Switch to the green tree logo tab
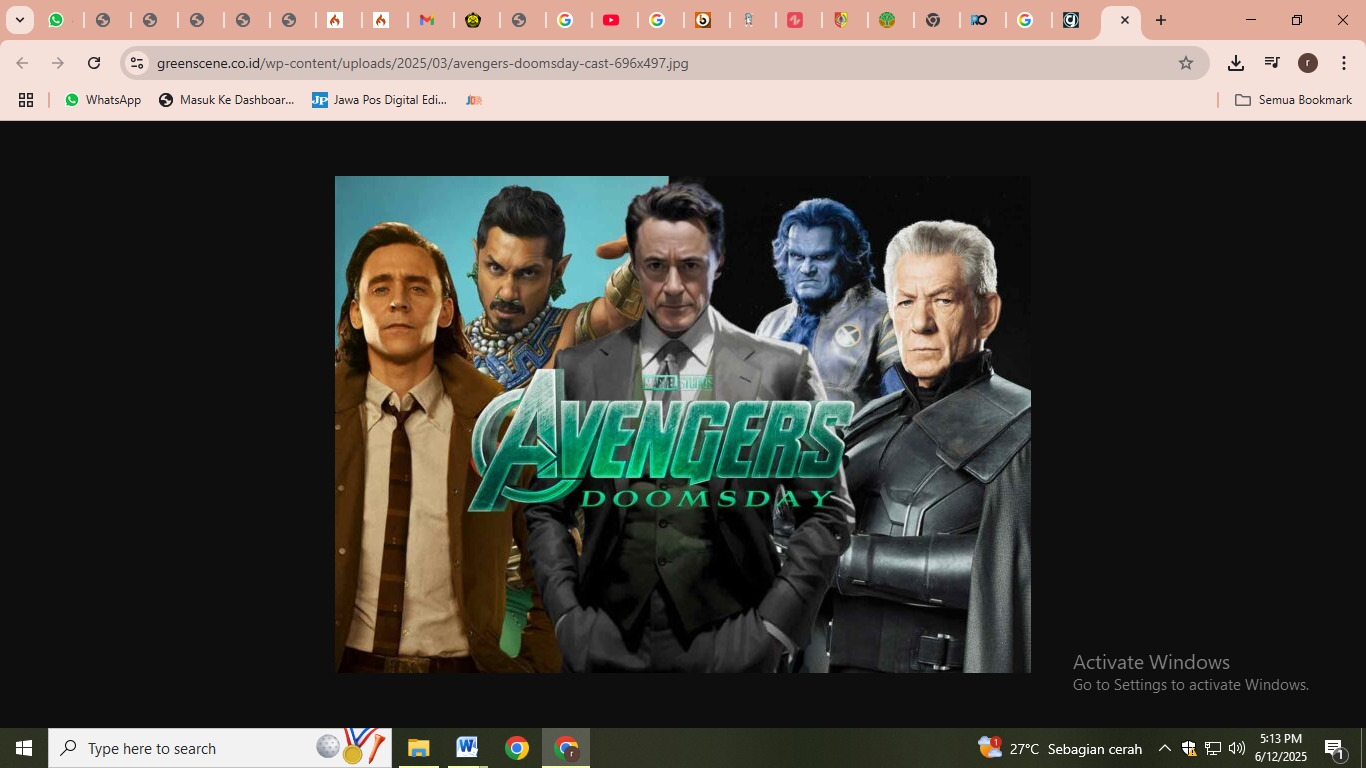Image resolution: width=1366 pixels, height=768 pixels. (x=887, y=20)
